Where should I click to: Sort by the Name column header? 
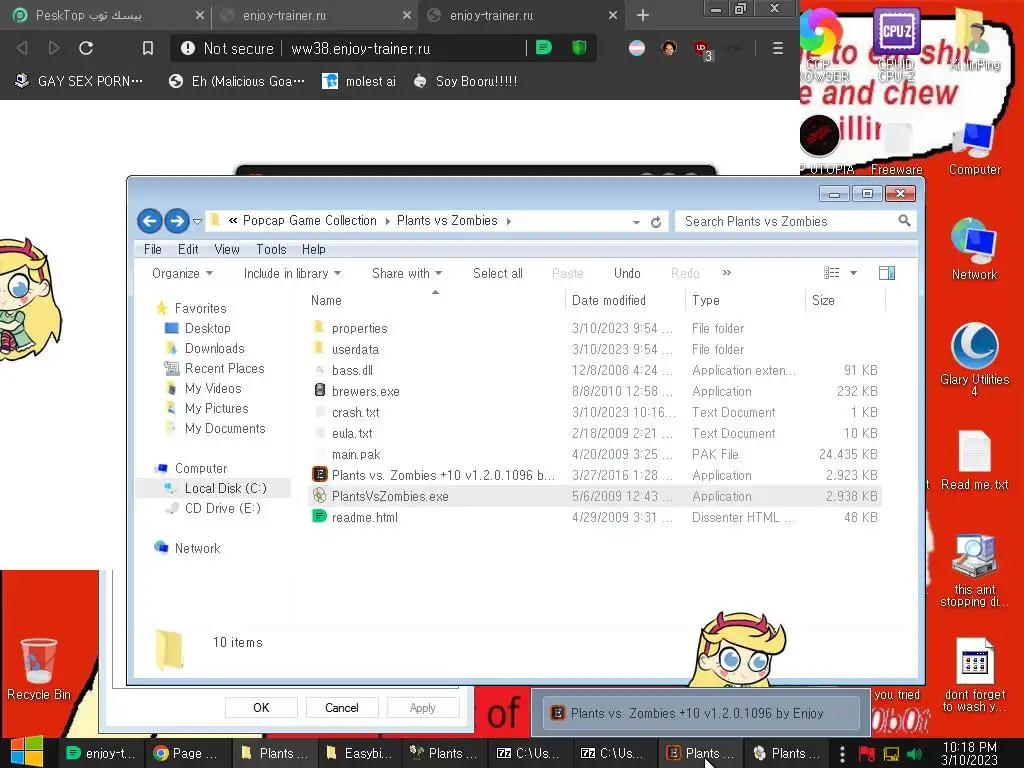coord(326,300)
